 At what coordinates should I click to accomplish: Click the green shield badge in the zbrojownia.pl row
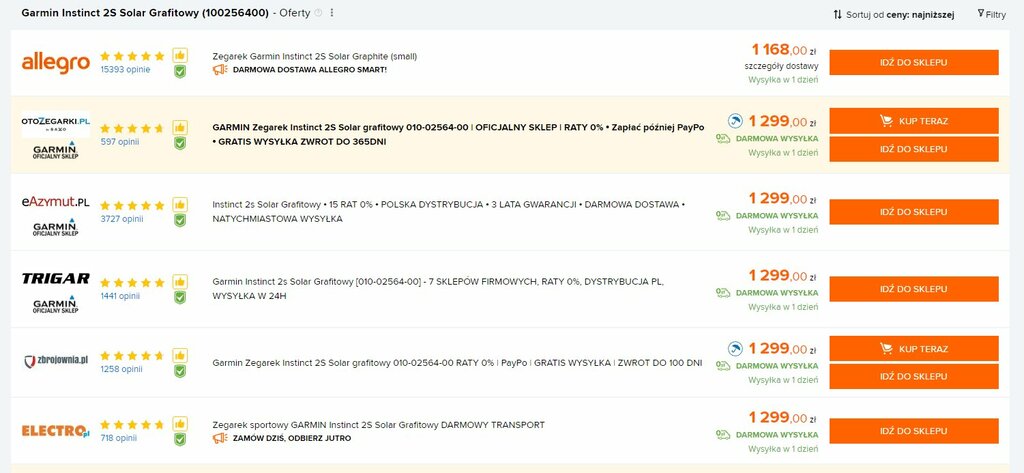coord(180,371)
